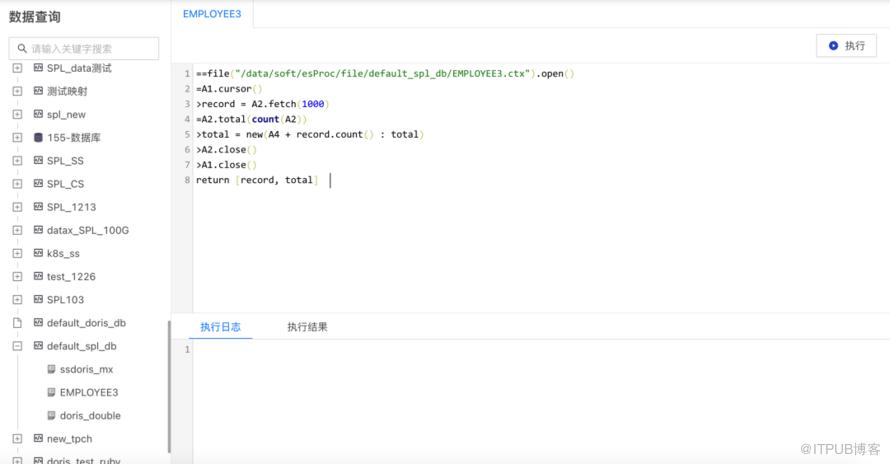Click the file icon left of default_doris_db
The width and height of the screenshot is (890, 464).
[x=17, y=323]
